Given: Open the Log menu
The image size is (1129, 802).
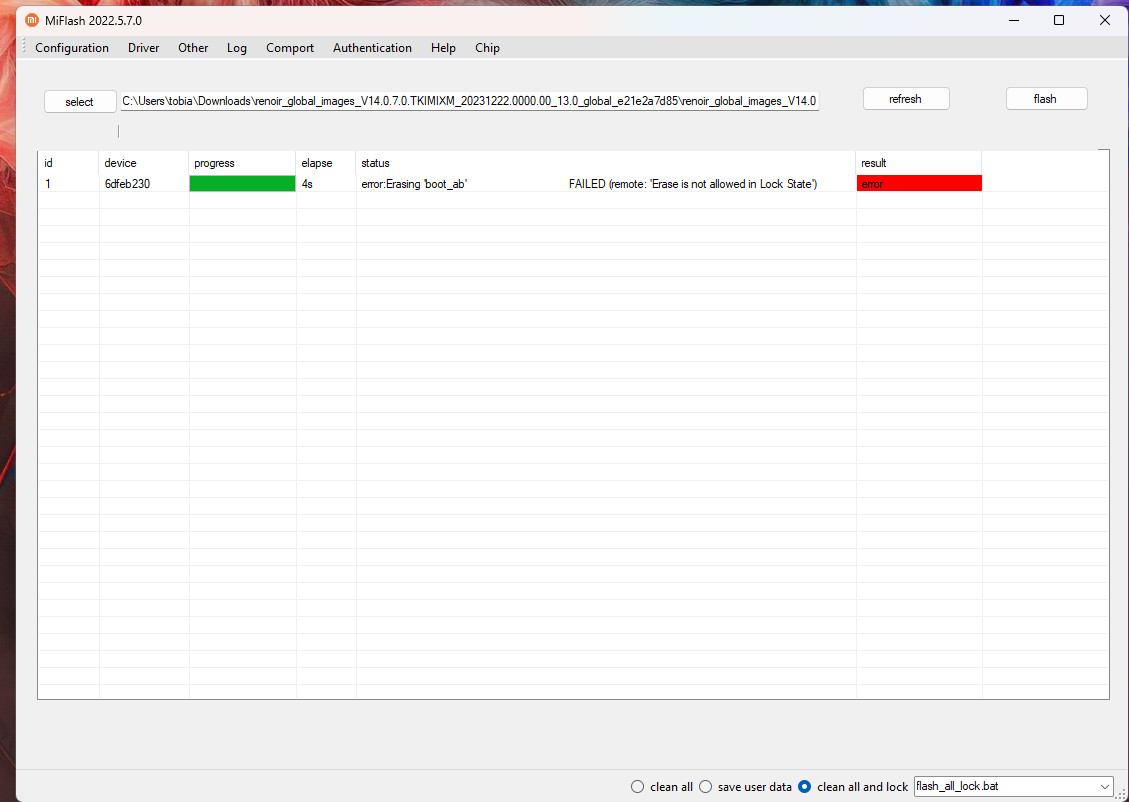Looking at the screenshot, I should (237, 48).
